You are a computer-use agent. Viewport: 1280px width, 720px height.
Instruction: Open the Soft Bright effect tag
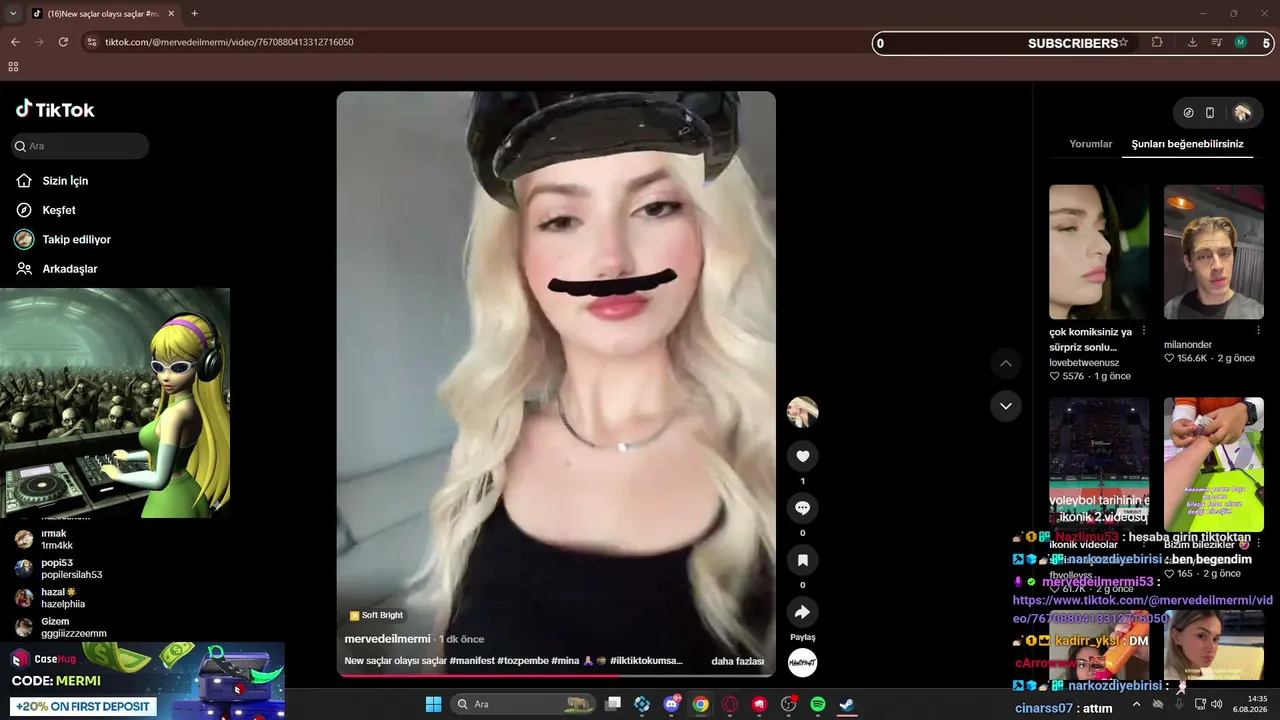pyautogui.click(x=377, y=615)
